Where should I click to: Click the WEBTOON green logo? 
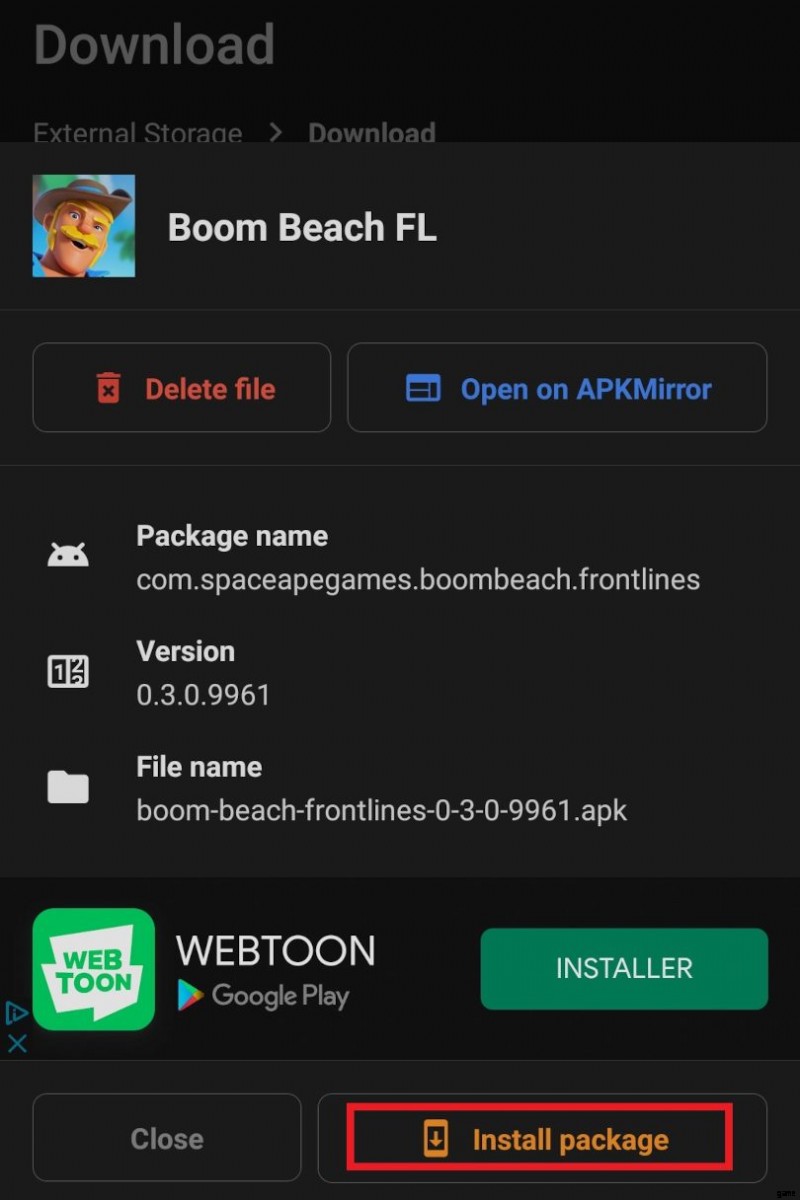pyautogui.click(x=94, y=969)
